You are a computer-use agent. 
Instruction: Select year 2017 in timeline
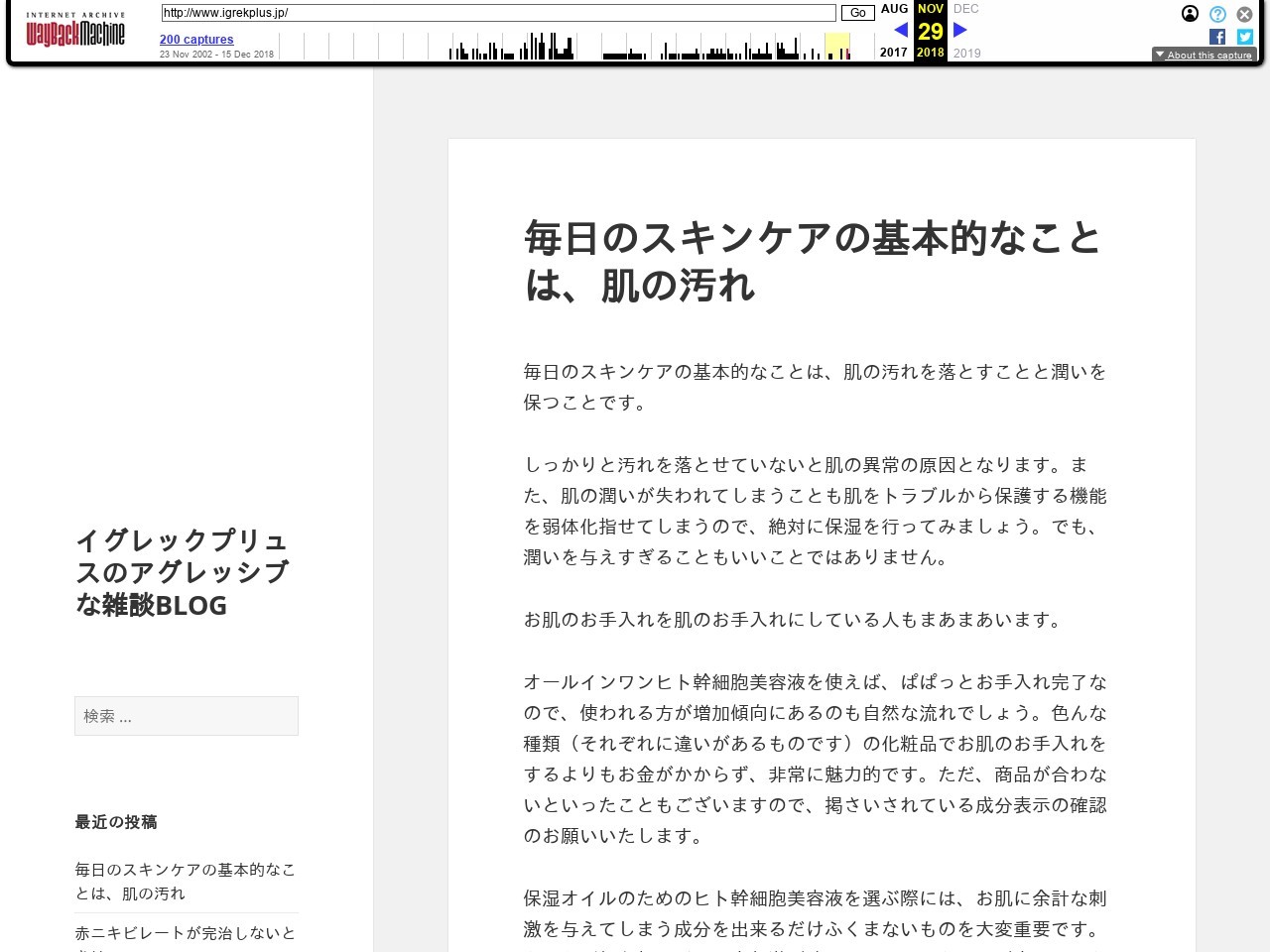[893, 53]
